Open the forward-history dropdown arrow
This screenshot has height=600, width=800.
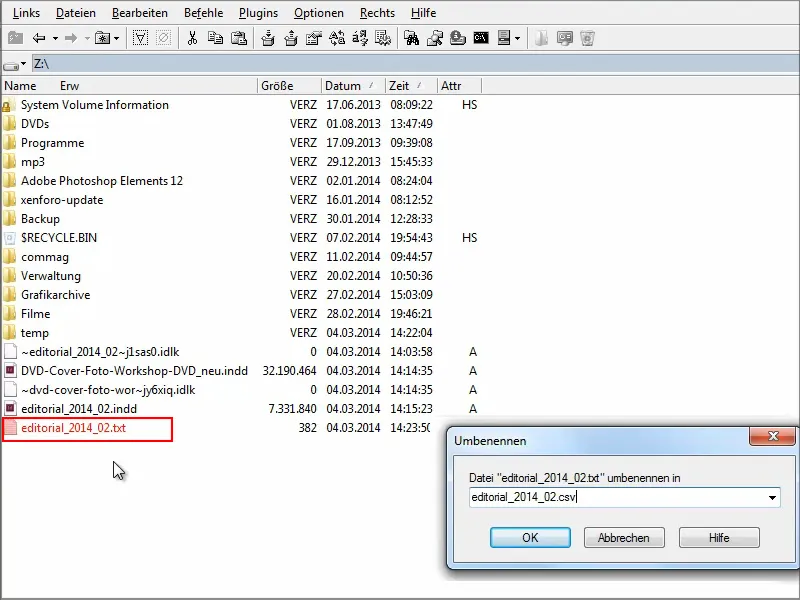point(87,38)
